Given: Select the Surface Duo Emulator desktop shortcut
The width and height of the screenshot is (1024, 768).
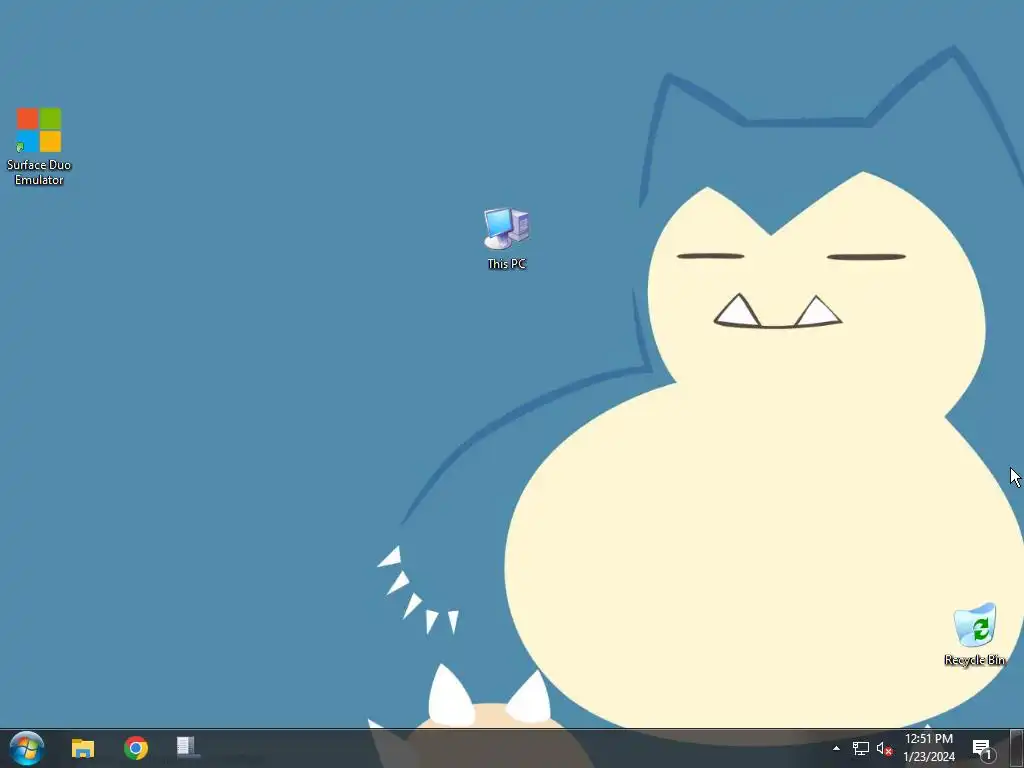Looking at the screenshot, I should coord(39,146).
